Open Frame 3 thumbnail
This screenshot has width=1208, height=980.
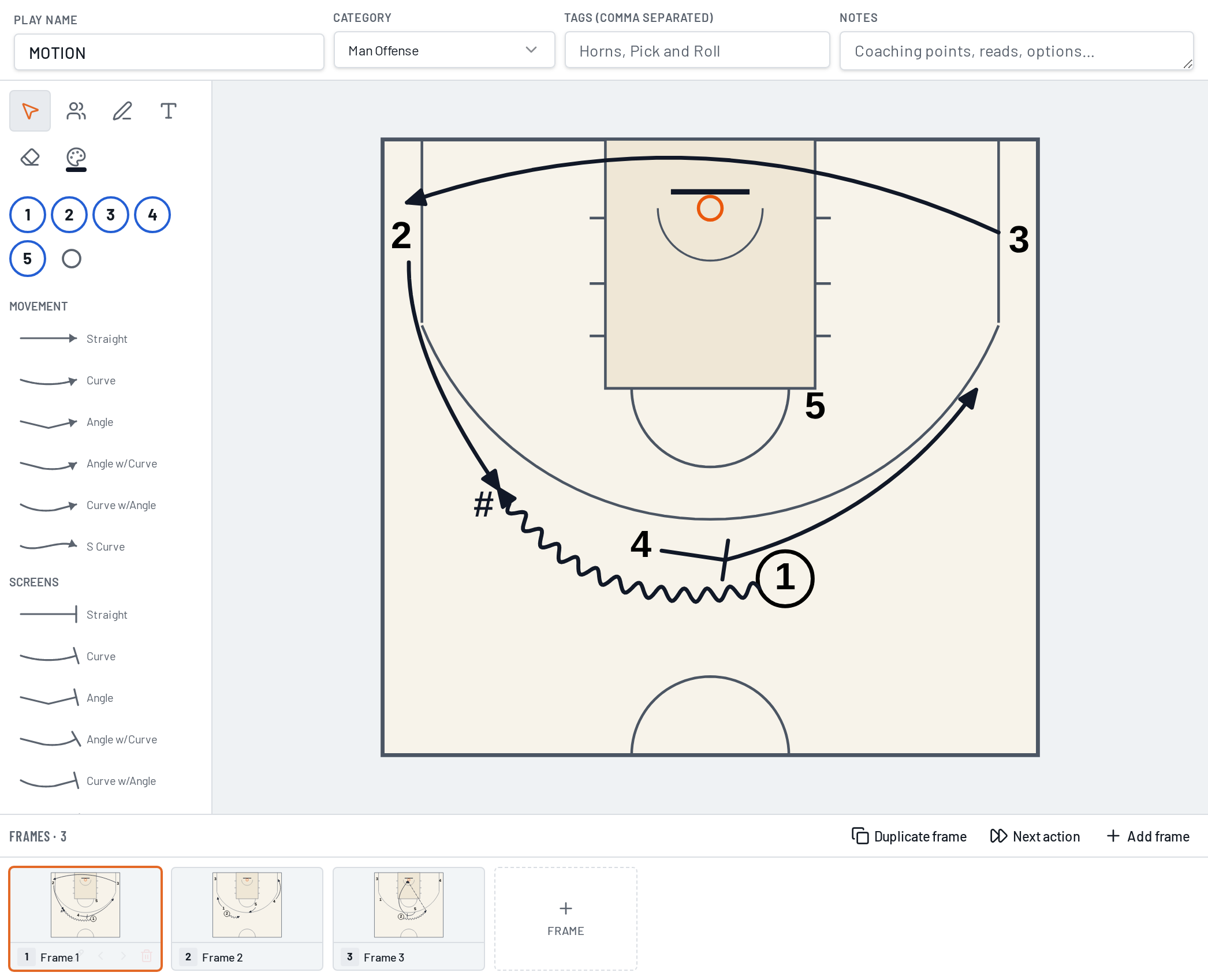coord(409,919)
